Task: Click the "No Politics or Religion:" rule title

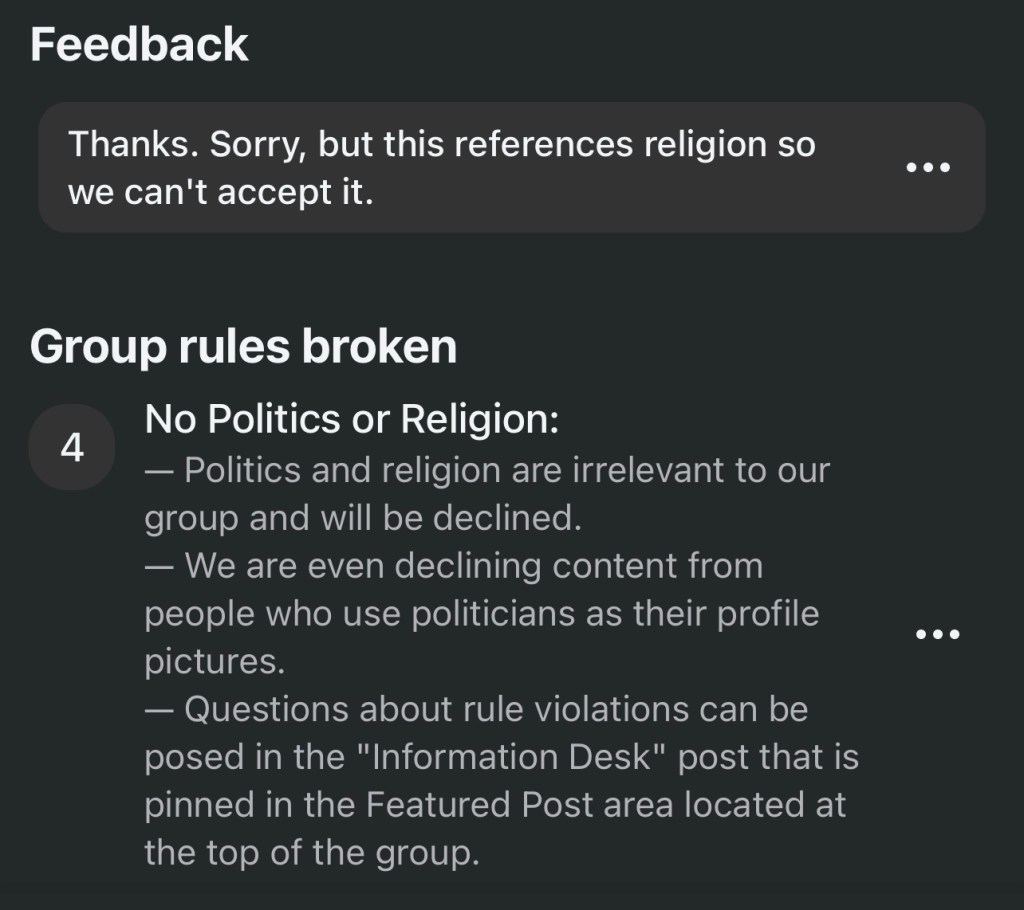Action: click(351, 420)
